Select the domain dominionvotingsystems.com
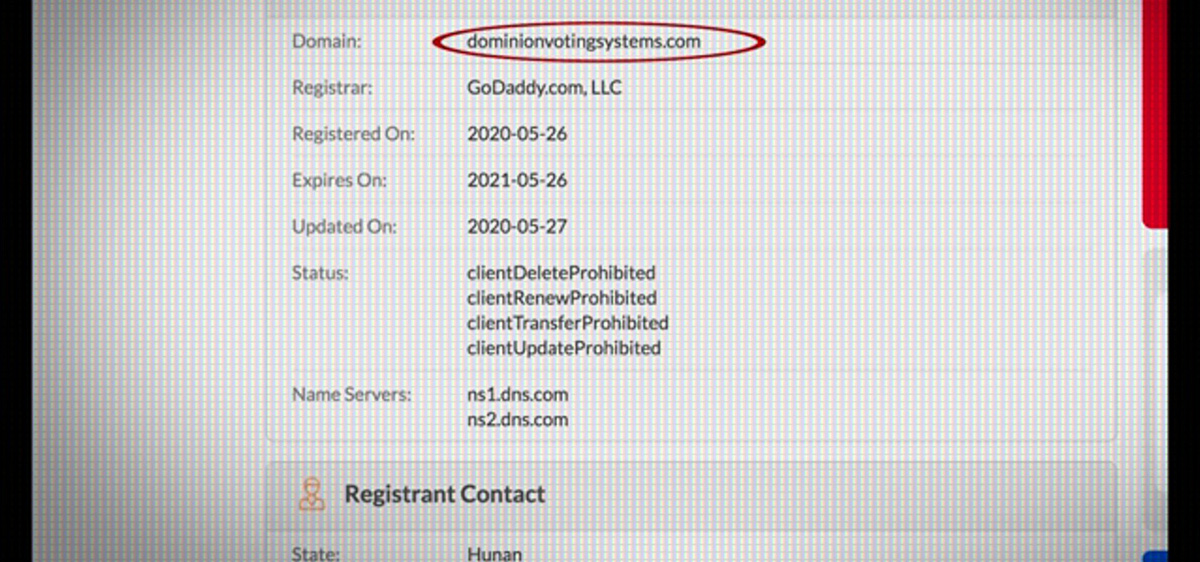This screenshot has height=562, width=1200. pyautogui.click(x=584, y=42)
